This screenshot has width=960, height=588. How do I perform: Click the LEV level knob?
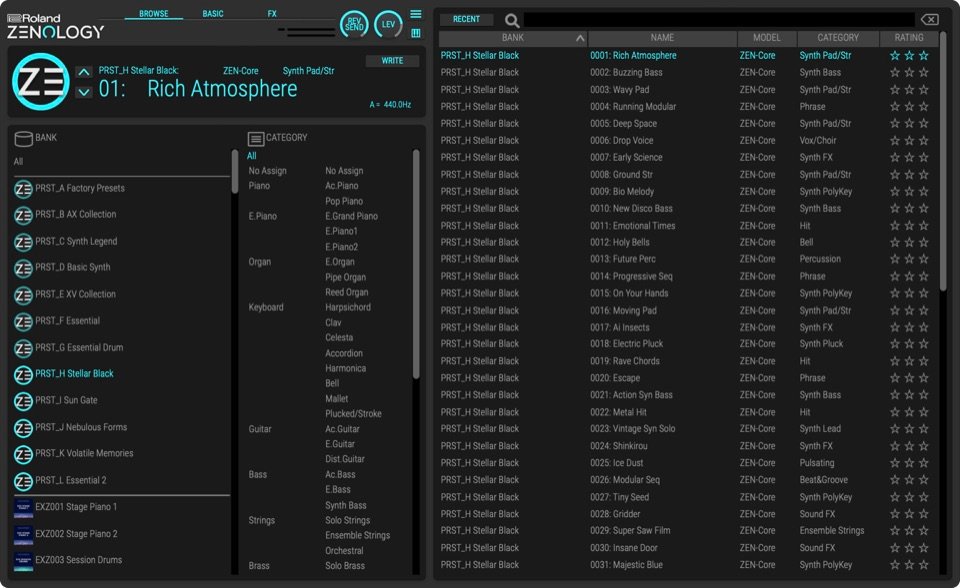(x=388, y=24)
